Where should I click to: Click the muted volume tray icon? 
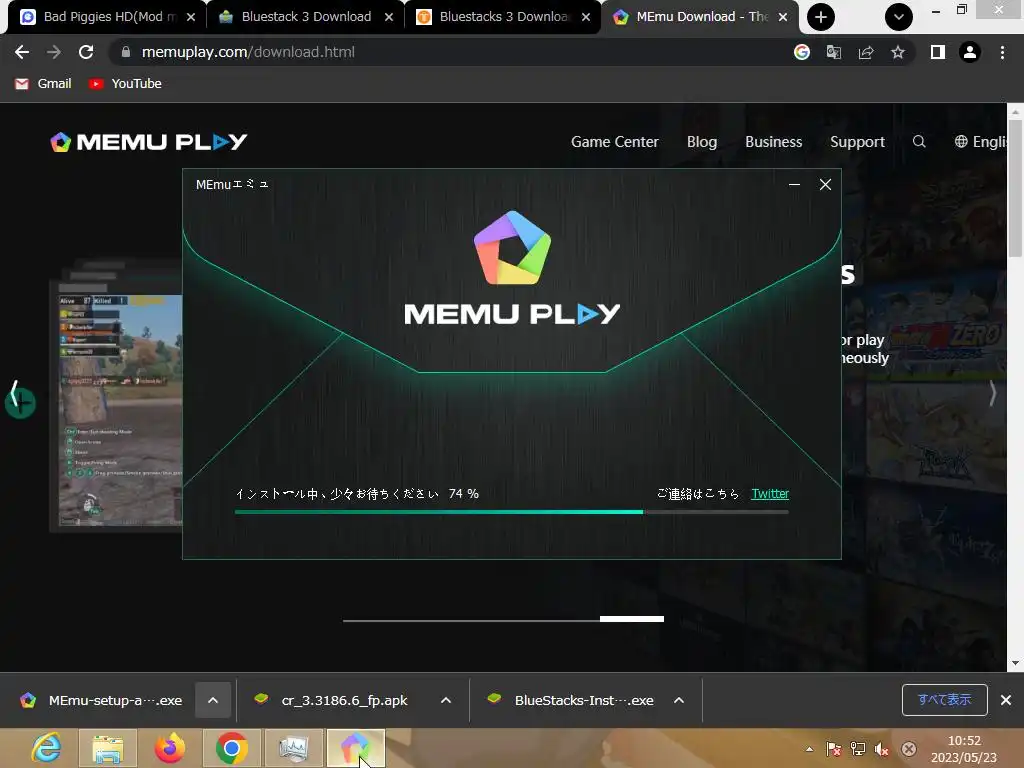(x=882, y=749)
